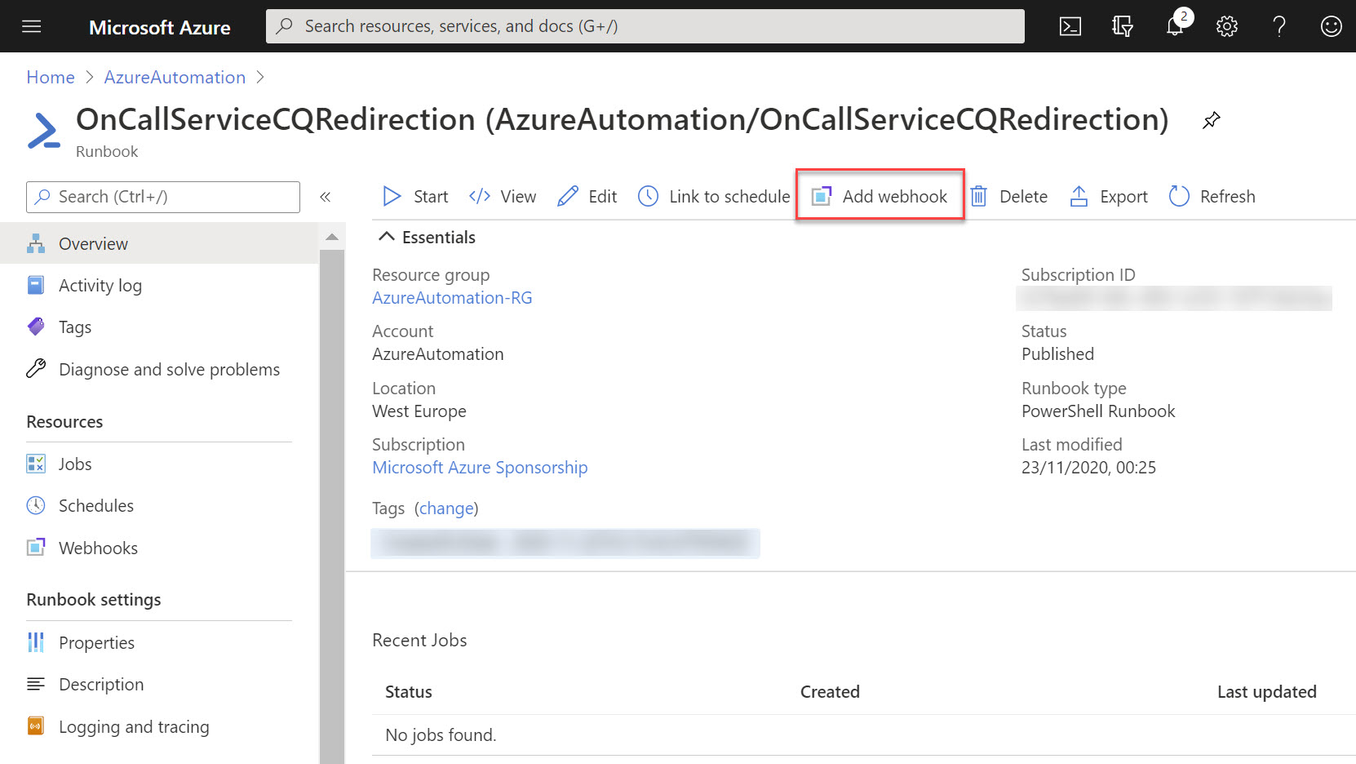Focus the global search resources box
This screenshot has height=764, width=1356.
coord(645,26)
